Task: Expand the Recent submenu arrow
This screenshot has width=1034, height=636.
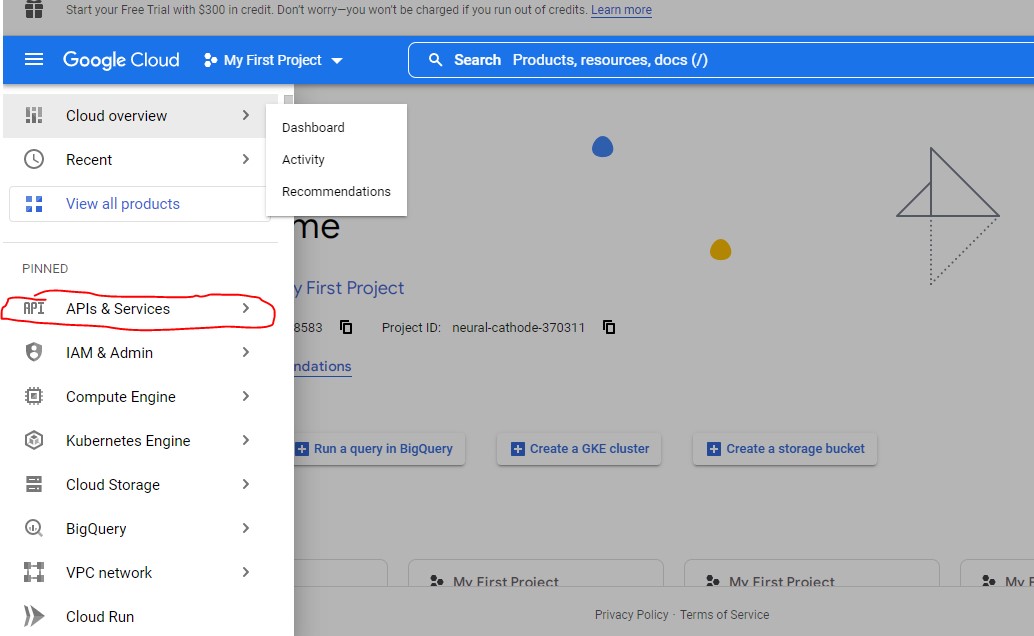Action: [x=246, y=160]
